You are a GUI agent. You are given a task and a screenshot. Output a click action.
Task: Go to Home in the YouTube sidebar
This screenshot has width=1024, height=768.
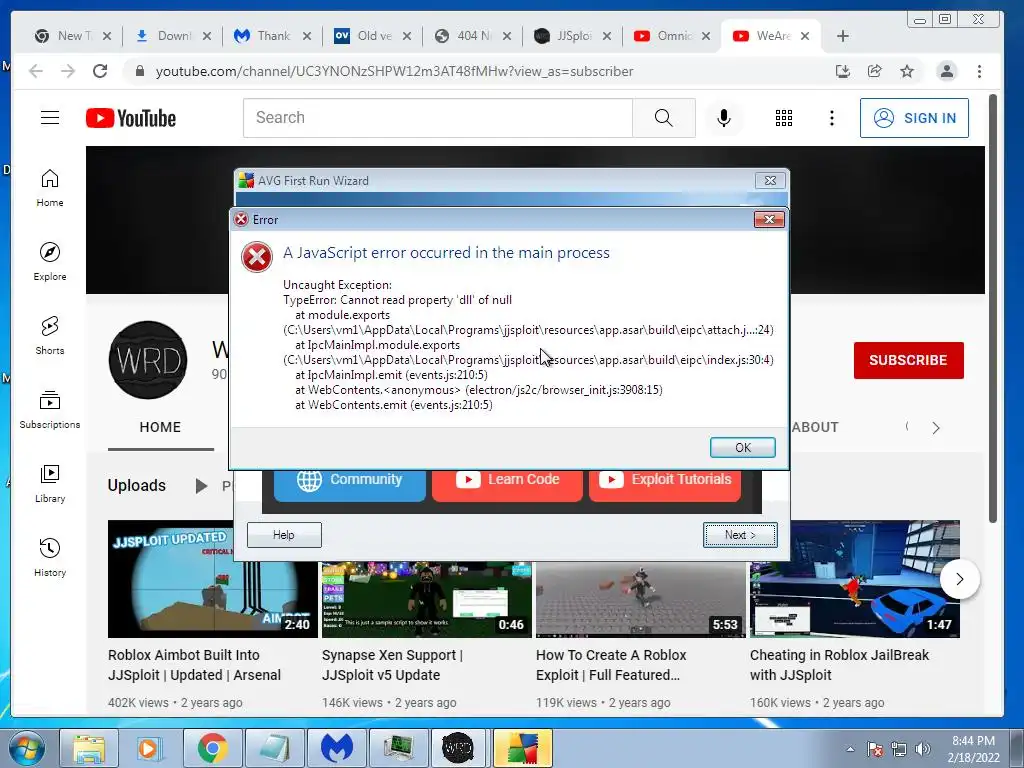point(50,188)
